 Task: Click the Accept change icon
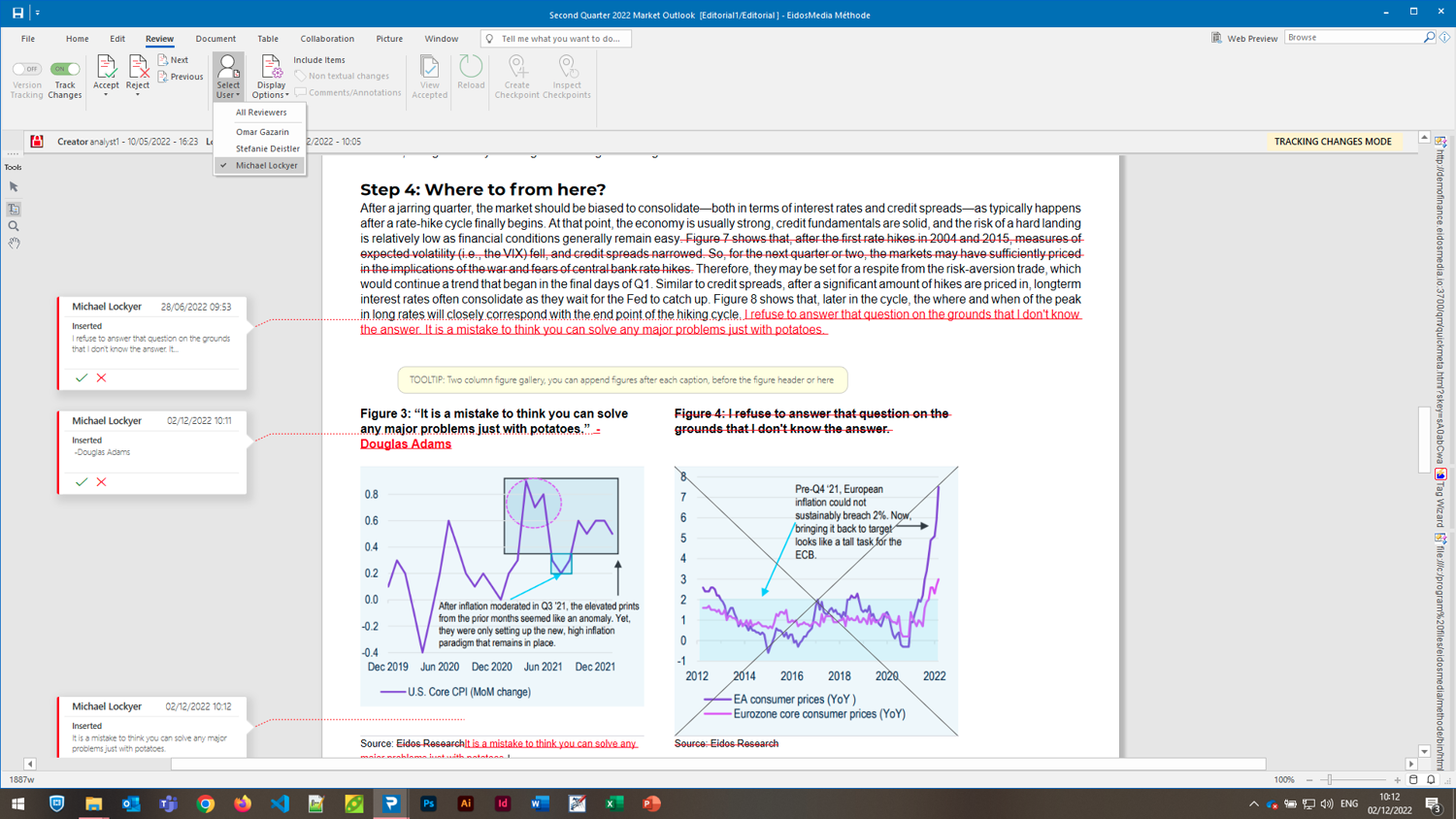coord(106,66)
